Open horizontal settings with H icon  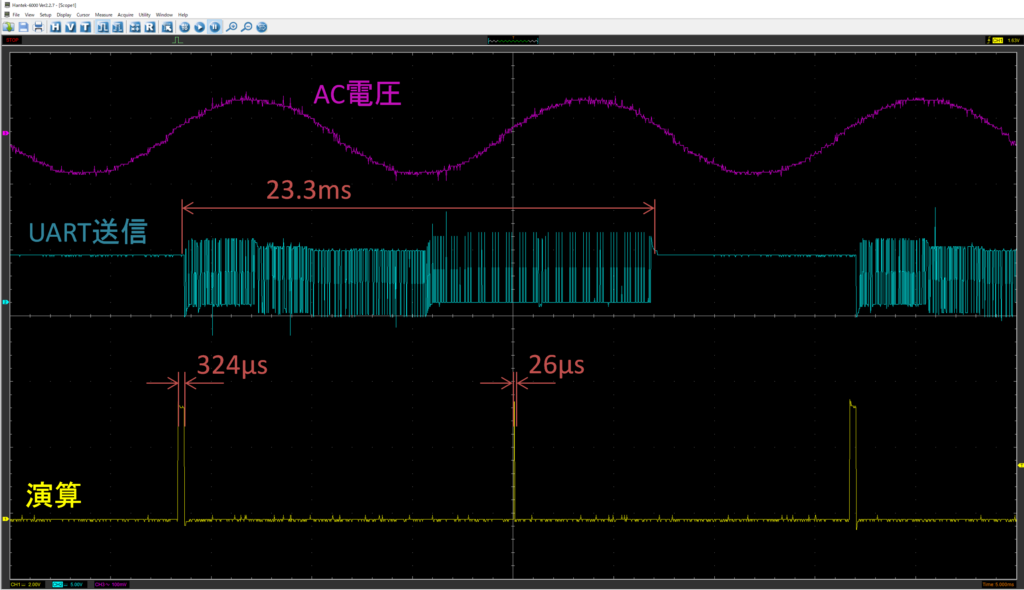click(x=55, y=27)
